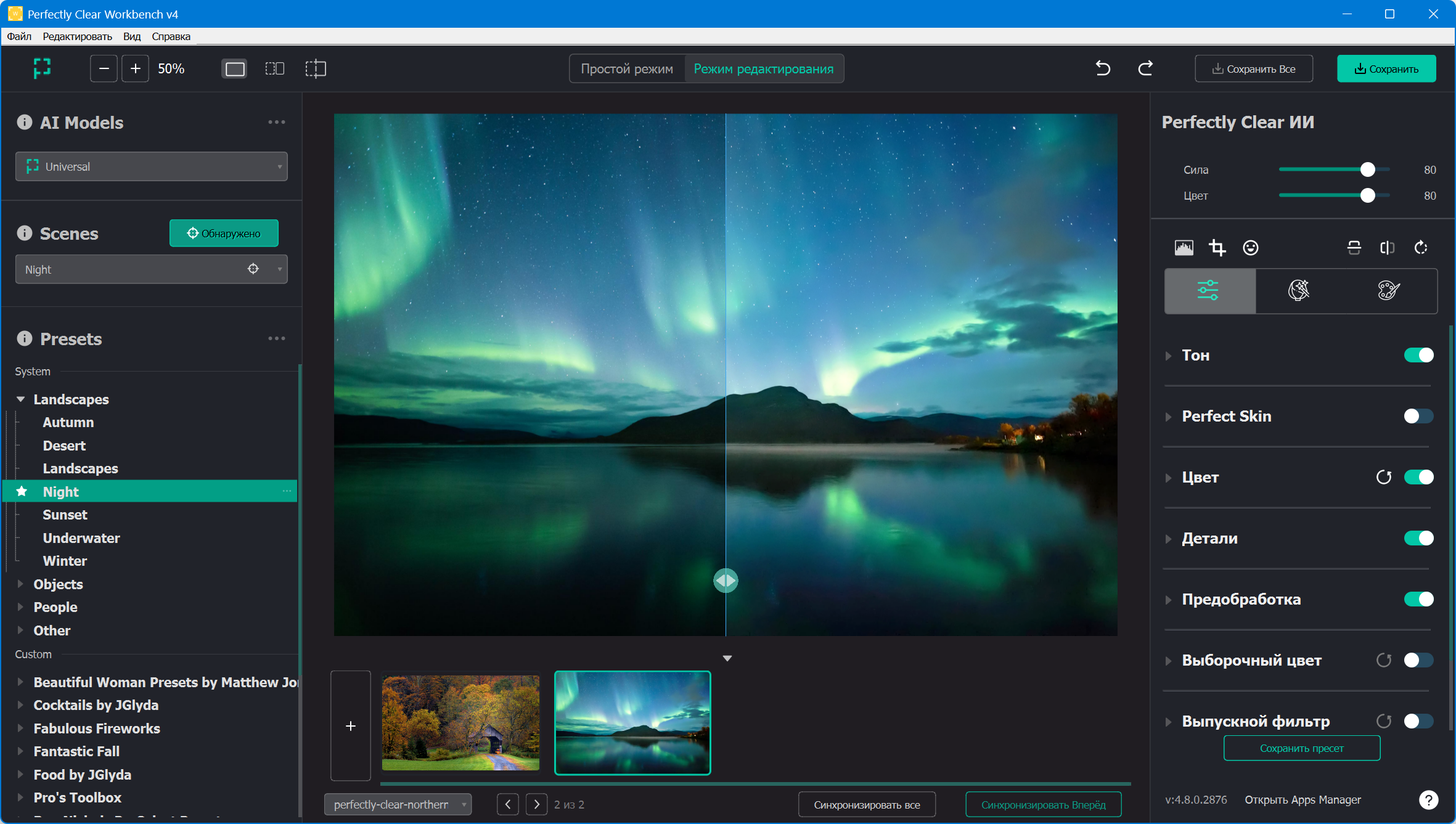Screen dimensions: 1456x824
Task: Open the finishing tools palette tab icon
Action: [1388, 290]
